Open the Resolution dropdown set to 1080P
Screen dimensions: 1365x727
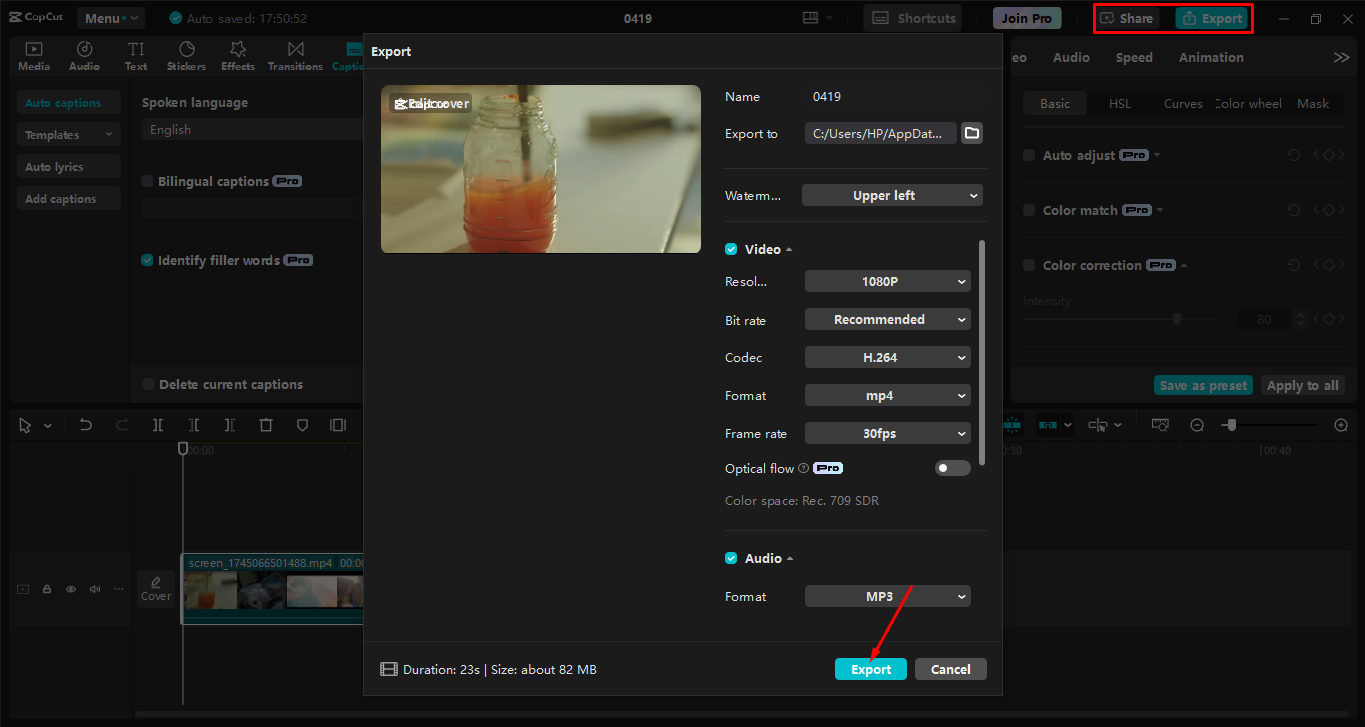[887, 281]
